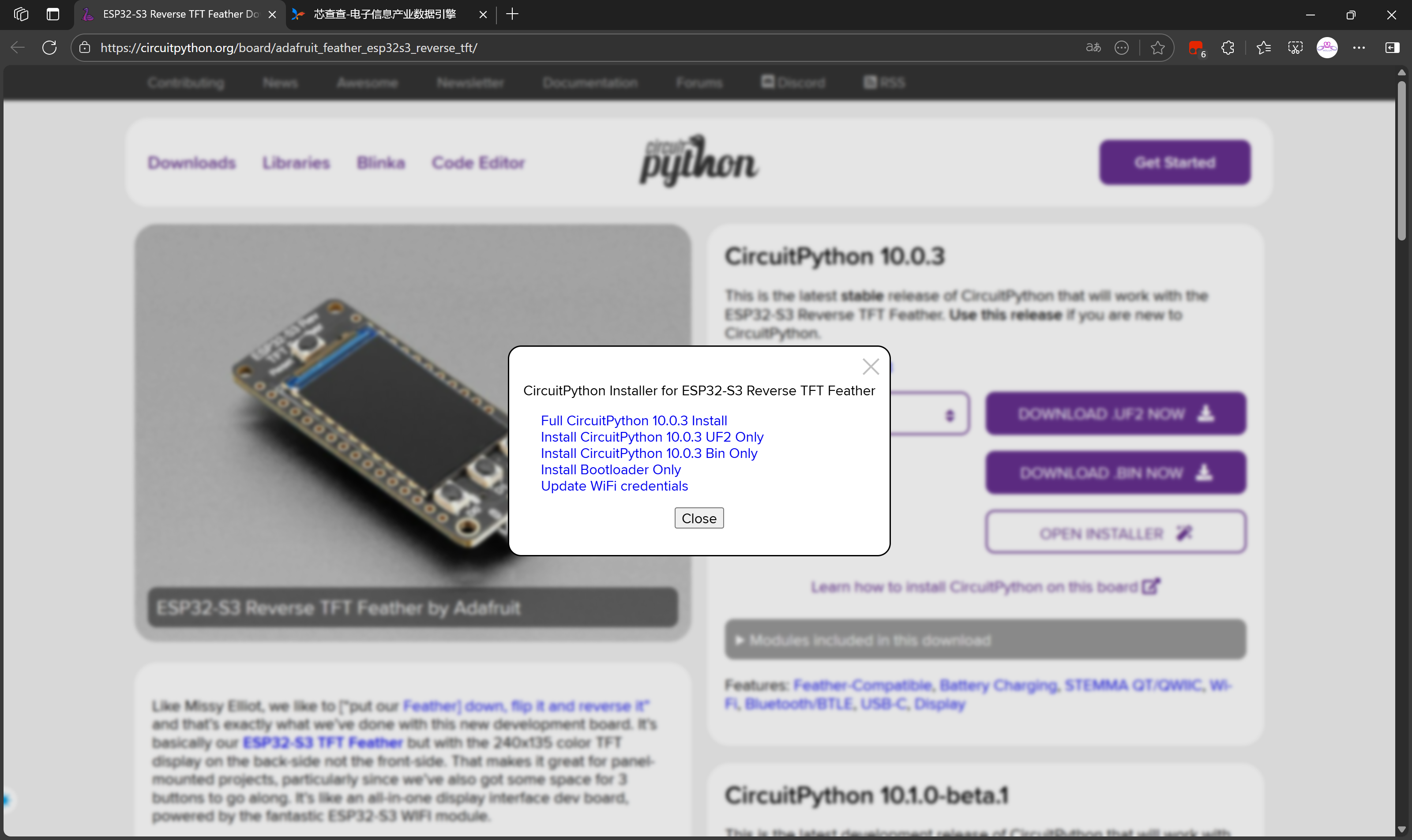Click Update WiFi credentials link
Viewport: 1412px width, 840px height.
click(614, 486)
